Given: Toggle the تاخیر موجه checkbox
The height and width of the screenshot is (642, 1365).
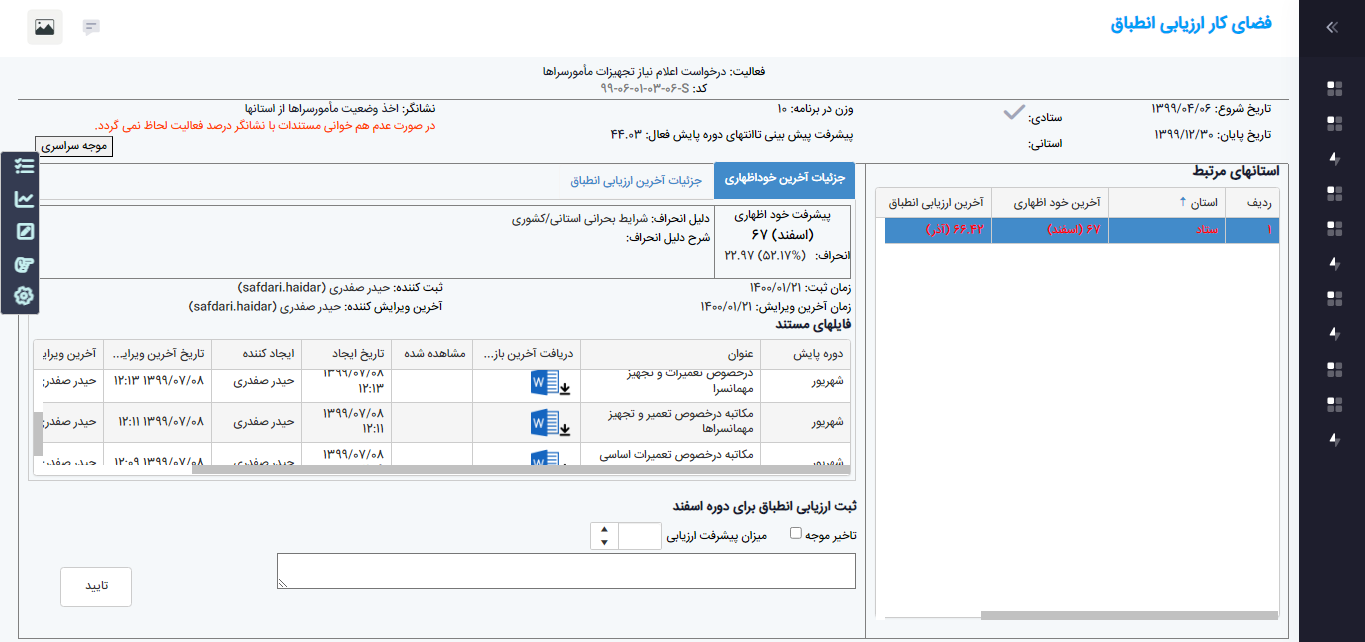Looking at the screenshot, I should tap(796, 534).
